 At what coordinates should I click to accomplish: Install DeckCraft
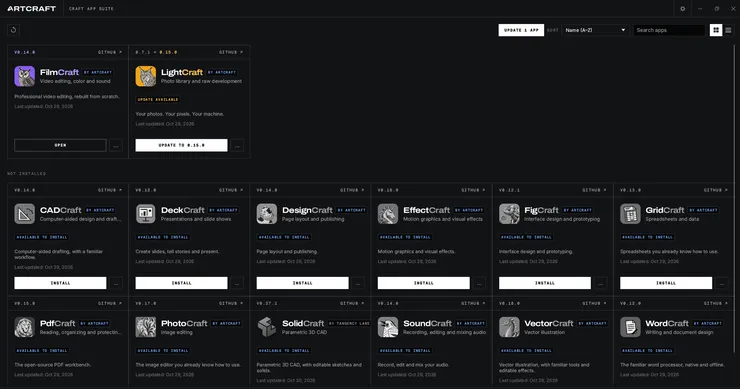181,283
